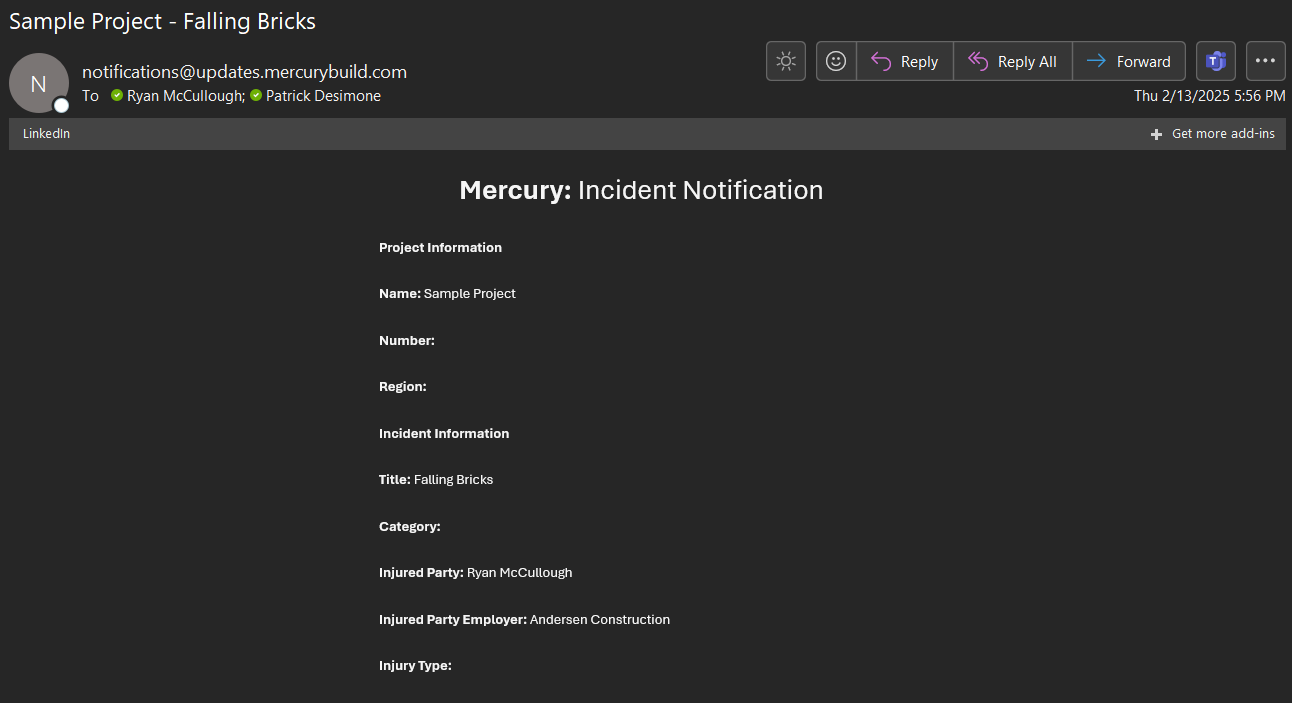Click the notifications@updates.mercurybuild.com sender address
The width and height of the screenshot is (1292, 703).
pyautogui.click(x=244, y=72)
